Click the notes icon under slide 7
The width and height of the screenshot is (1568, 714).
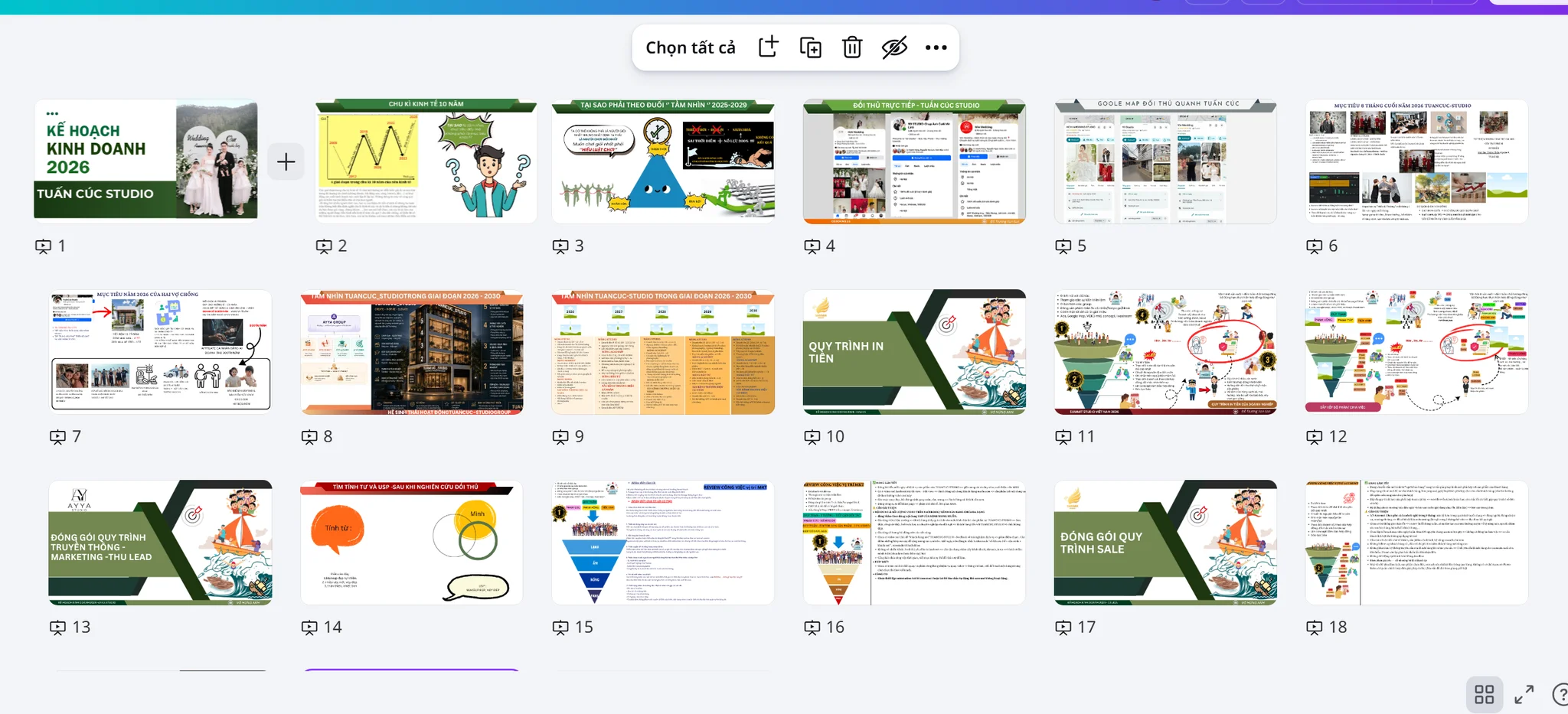coord(57,437)
